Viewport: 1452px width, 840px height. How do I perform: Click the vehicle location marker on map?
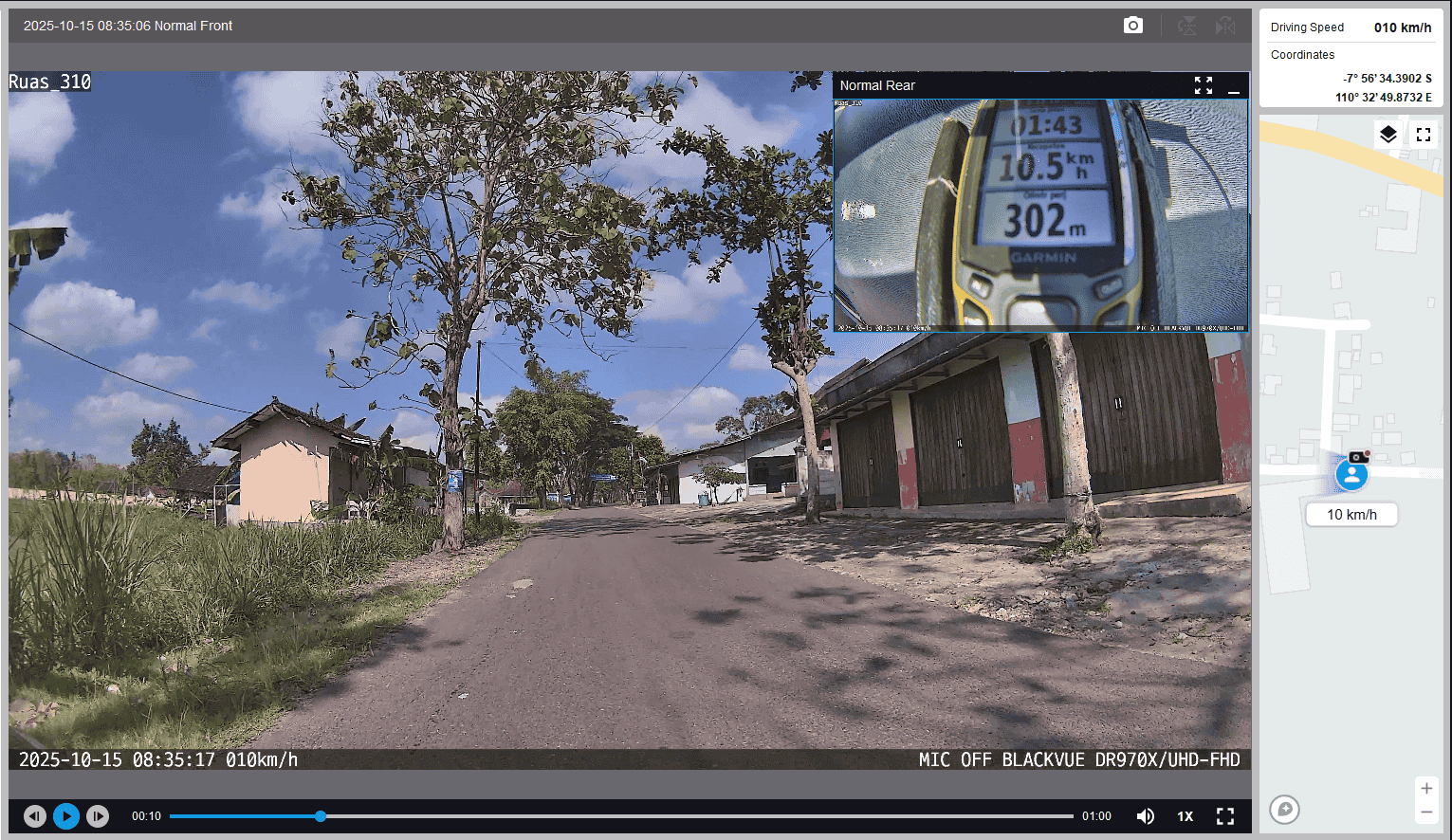point(1351,474)
